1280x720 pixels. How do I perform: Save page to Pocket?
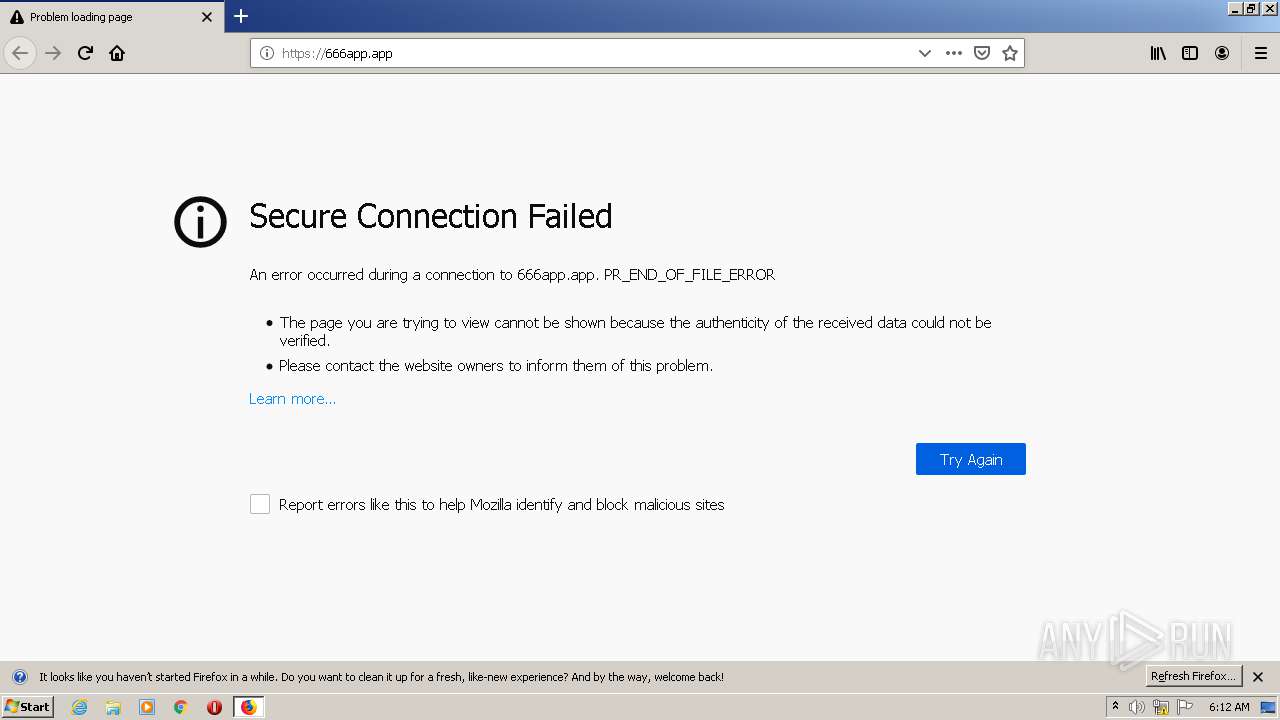[982, 53]
